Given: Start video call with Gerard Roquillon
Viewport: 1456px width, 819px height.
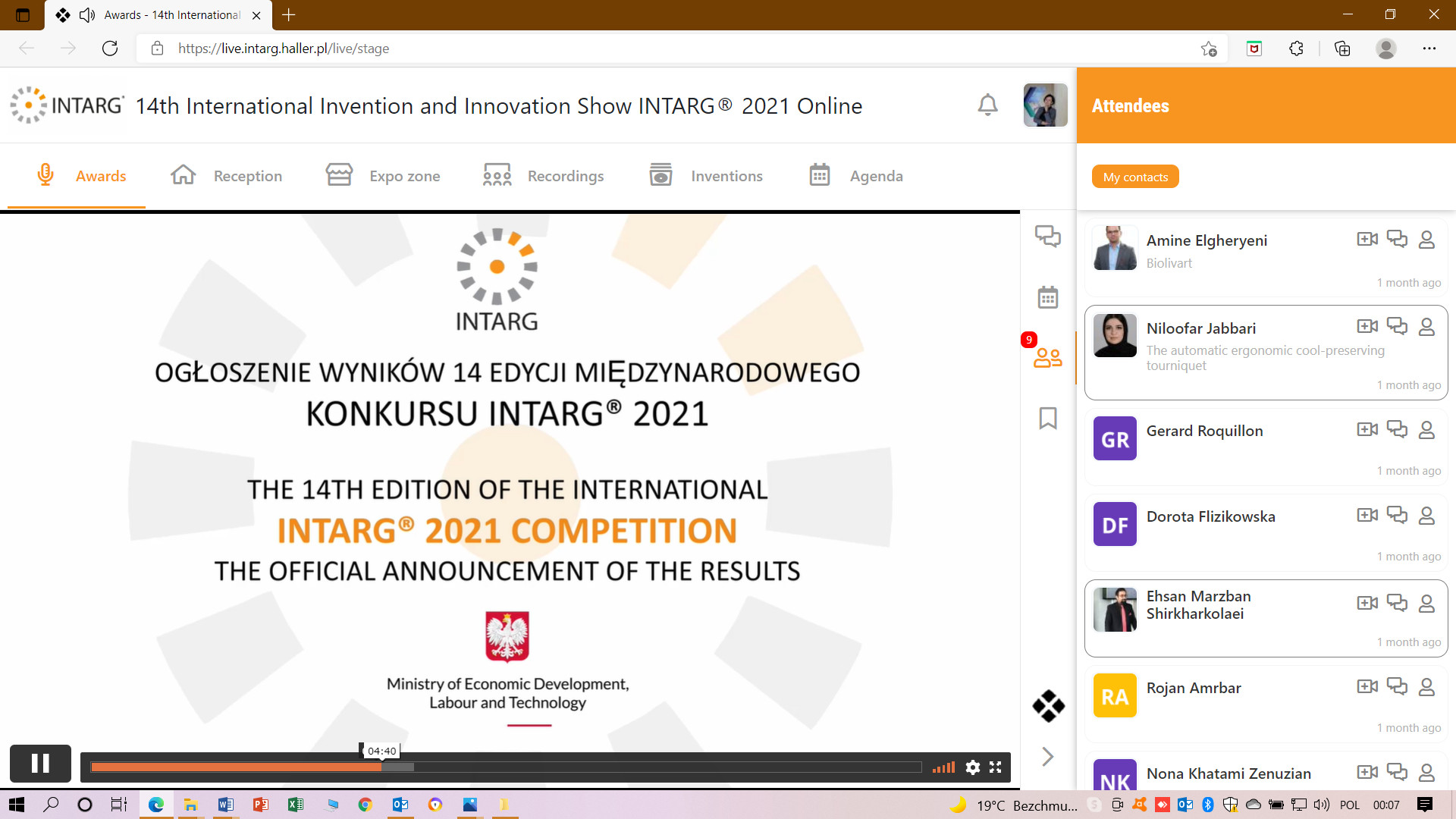Looking at the screenshot, I should [x=1367, y=429].
